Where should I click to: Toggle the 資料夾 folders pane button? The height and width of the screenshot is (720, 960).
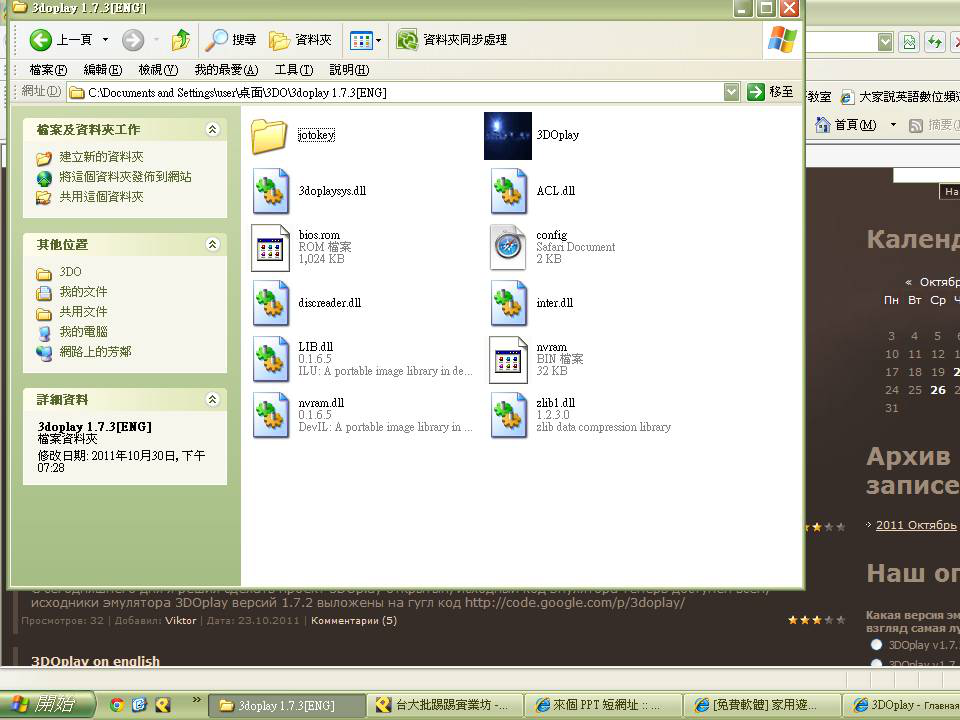[301, 40]
